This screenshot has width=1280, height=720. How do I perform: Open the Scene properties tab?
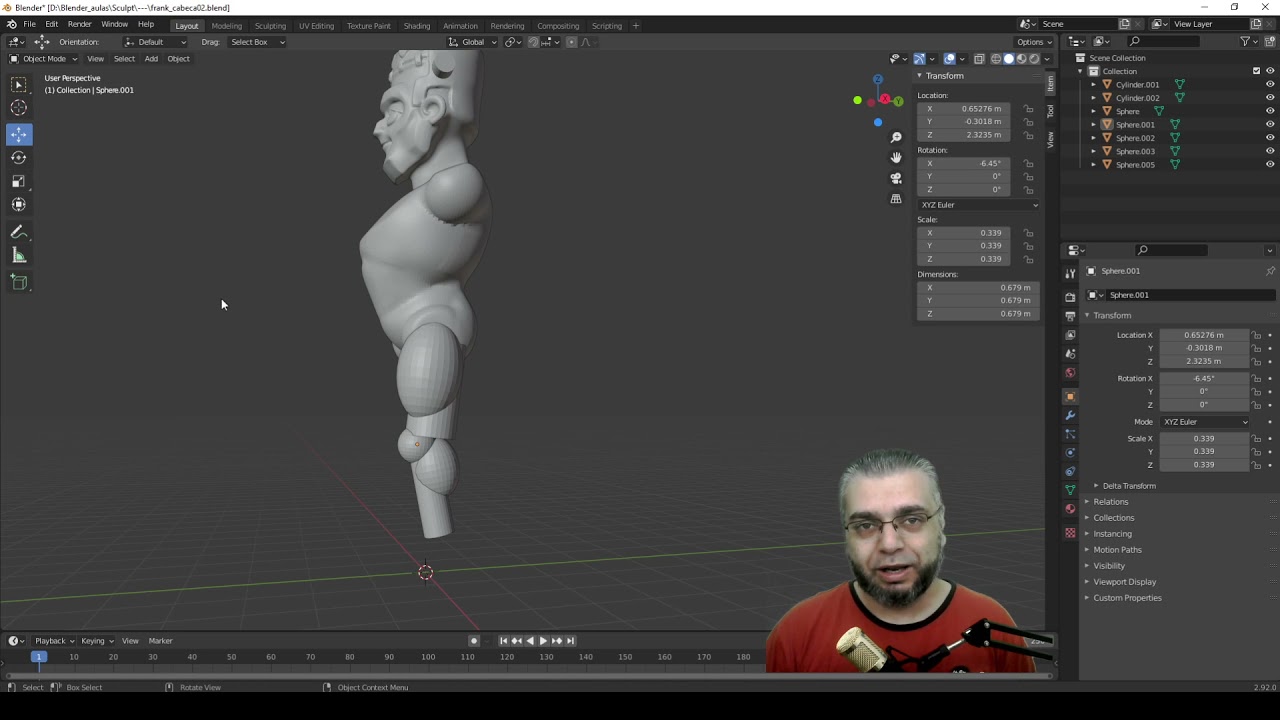pyautogui.click(x=1070, y=354)
